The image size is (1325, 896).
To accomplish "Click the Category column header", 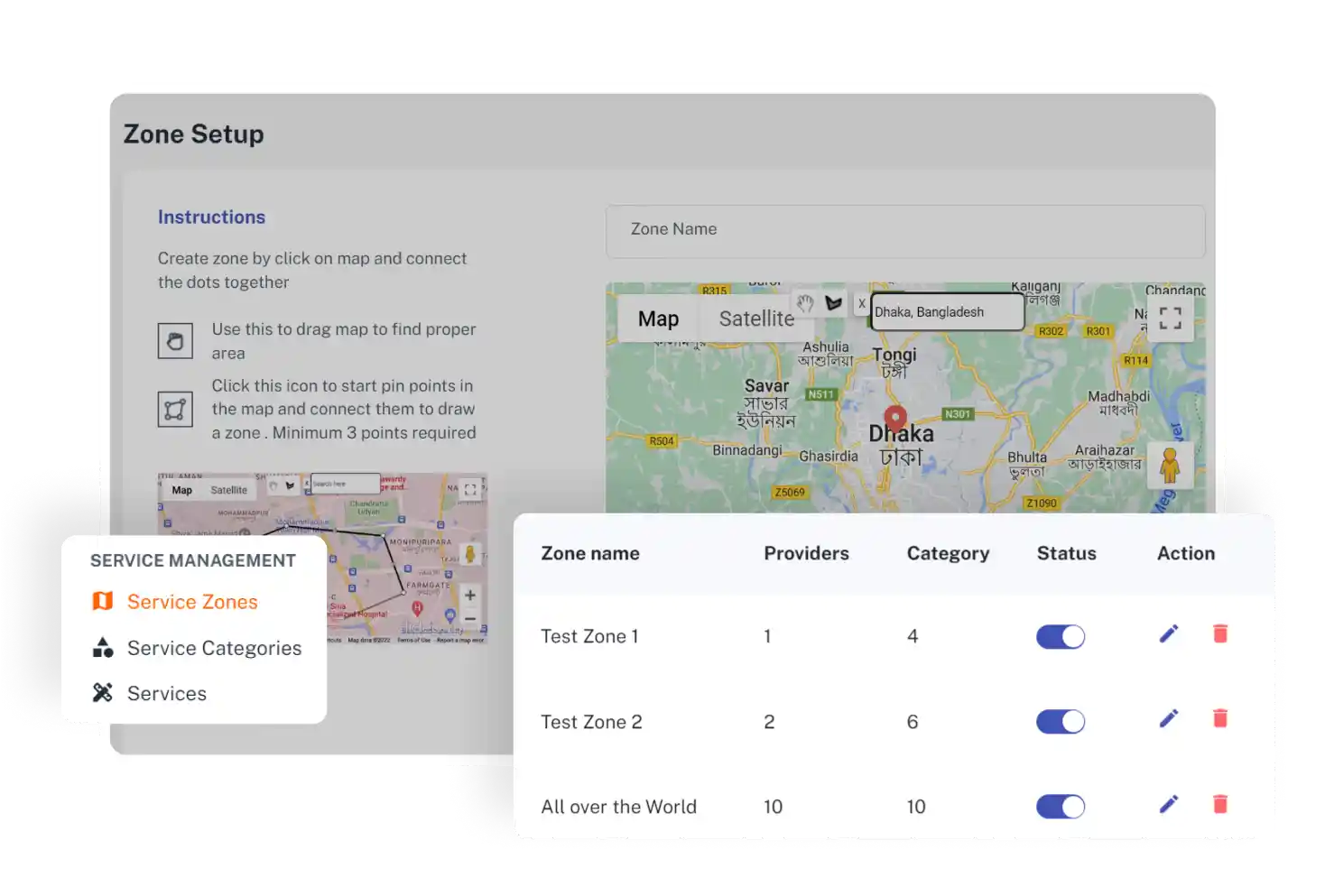I will point(948,554).
